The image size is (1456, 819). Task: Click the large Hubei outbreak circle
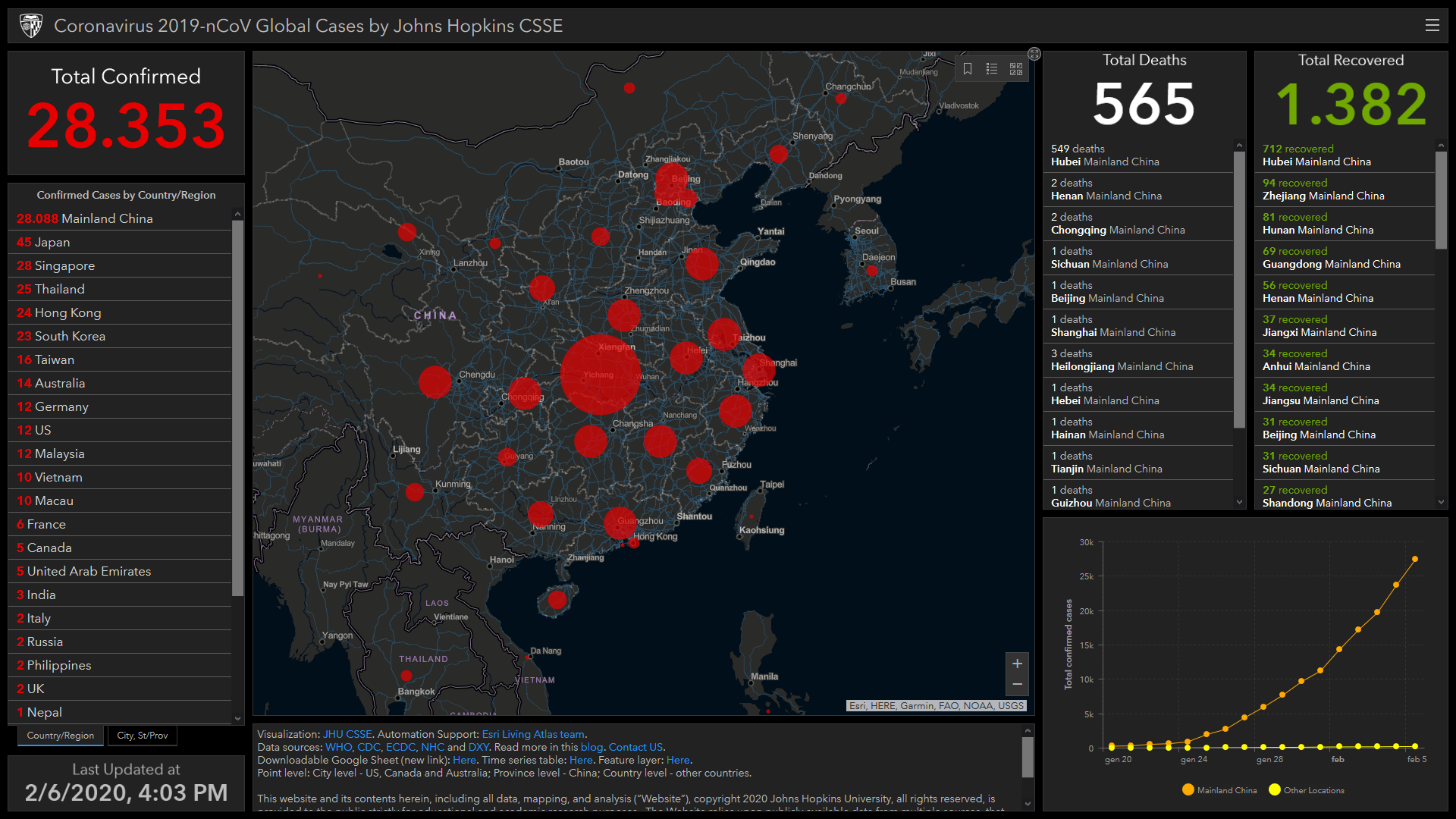(601, 374)
